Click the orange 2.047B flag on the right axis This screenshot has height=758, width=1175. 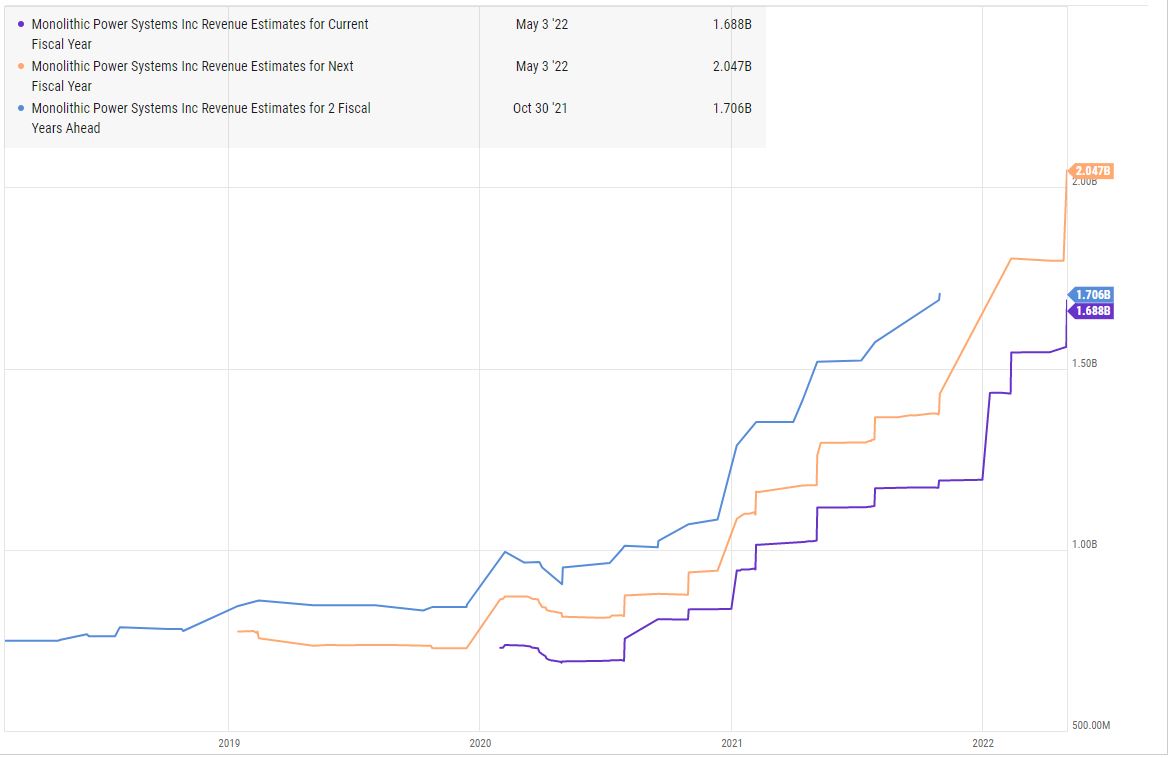click(1091, 171)
